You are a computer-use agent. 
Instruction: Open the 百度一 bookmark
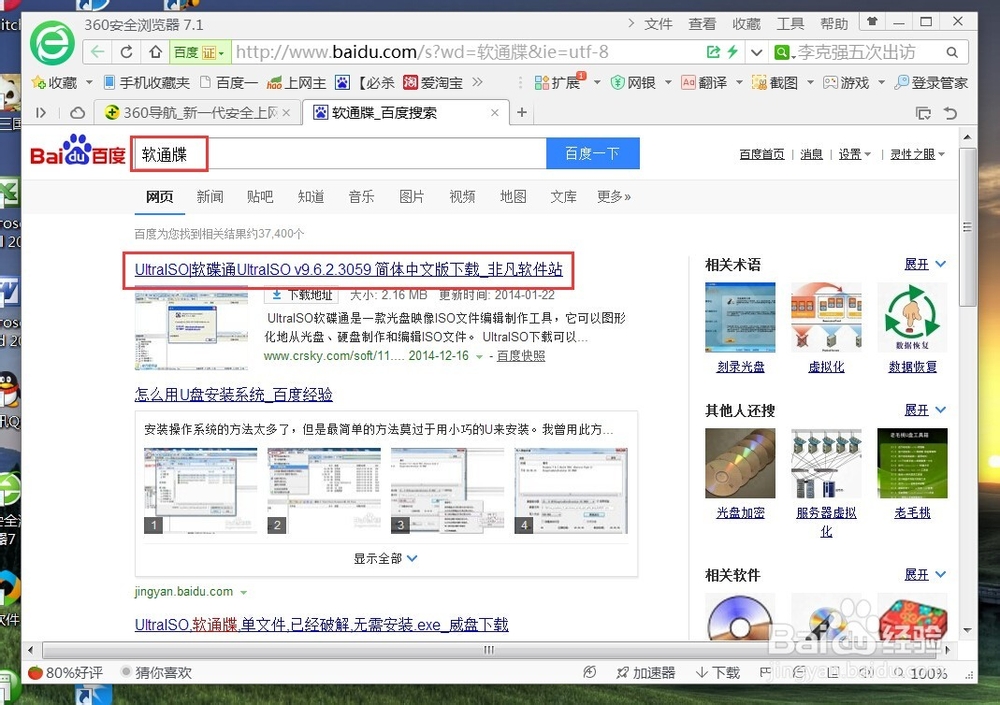point(228,82)
